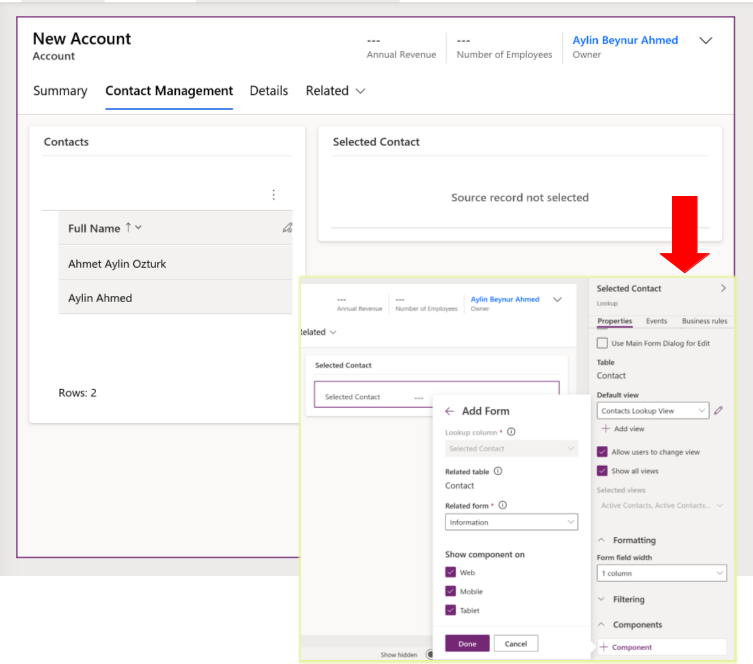Screen dimensions: 753x664
Task: Switch to the Details tab
Action: (269, 91)
